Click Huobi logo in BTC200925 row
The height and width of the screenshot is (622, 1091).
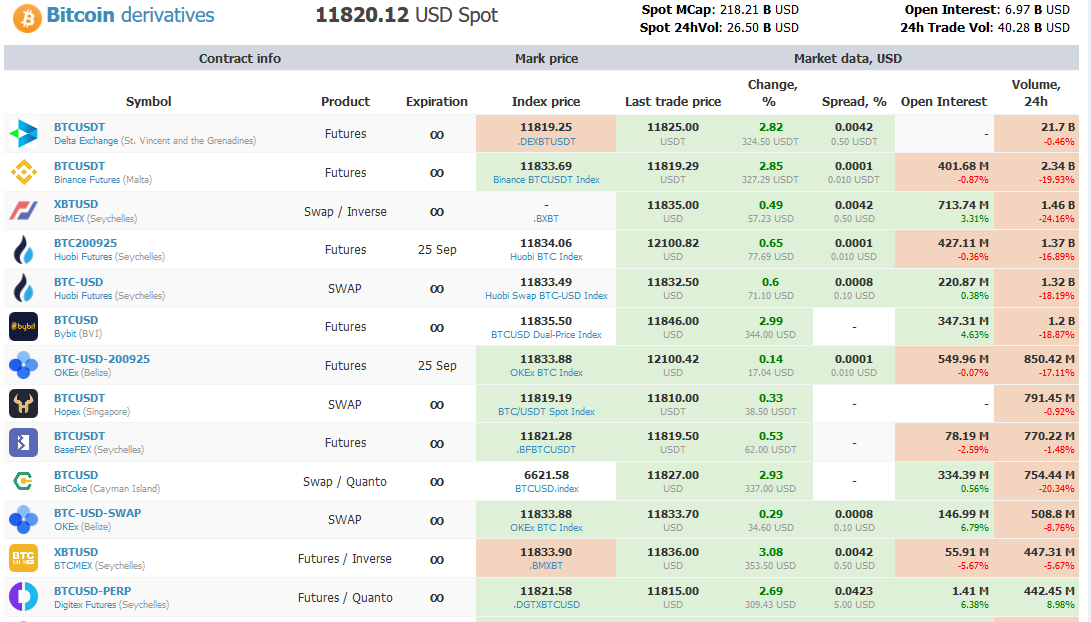pyautogui.click(x=24, y=249)
